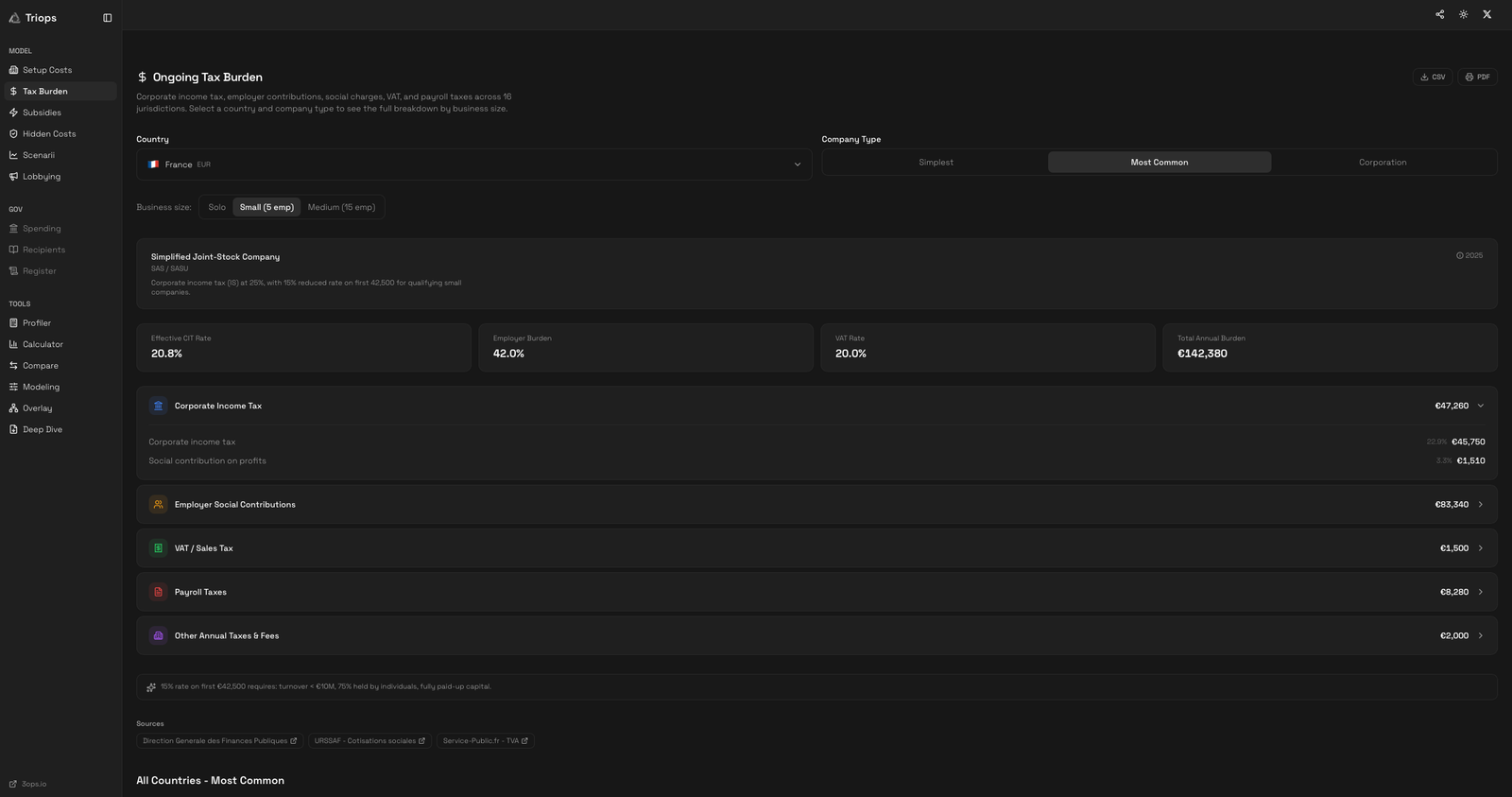Collapse the sidebar panel icon

point(107,18)
